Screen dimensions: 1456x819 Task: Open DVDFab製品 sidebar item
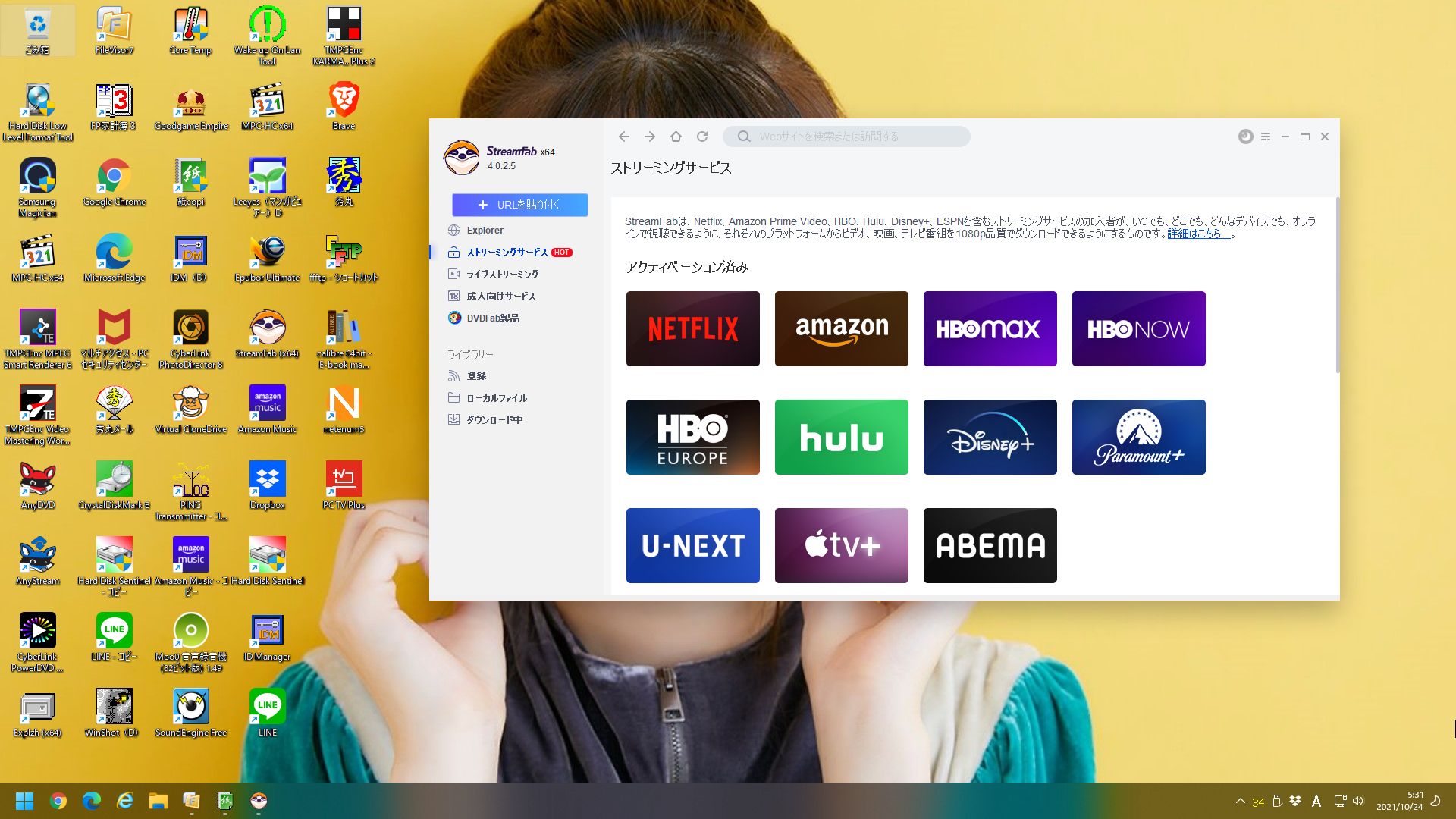tap(484, 318)
